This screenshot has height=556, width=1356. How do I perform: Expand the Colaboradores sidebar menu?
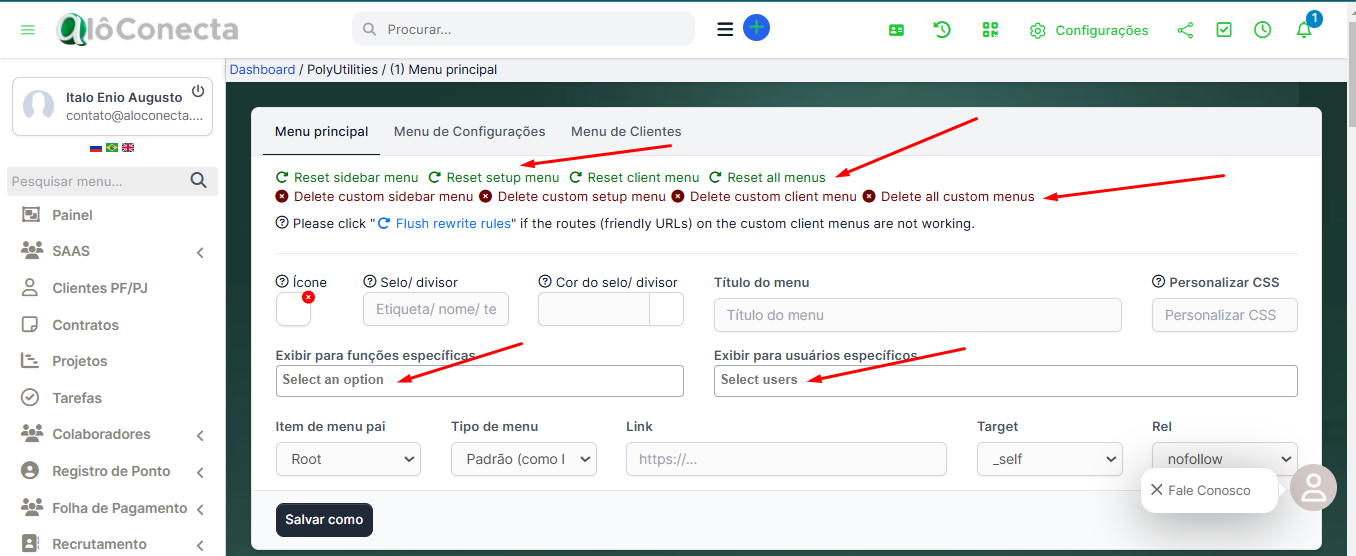[x=112, y=434]
